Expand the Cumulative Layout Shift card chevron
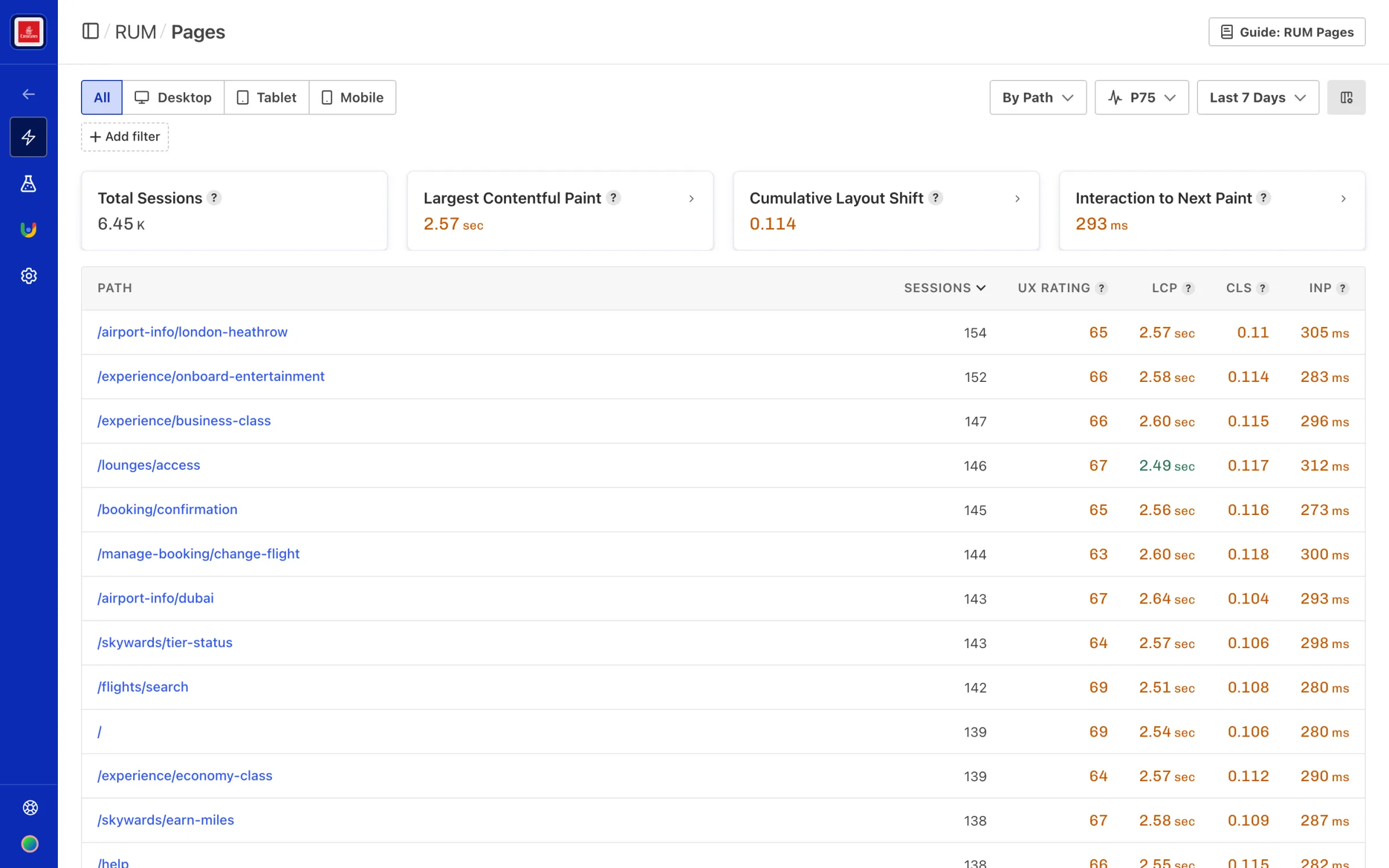The height and width of the screenshot is (868, 1389). coord(1017,198)
